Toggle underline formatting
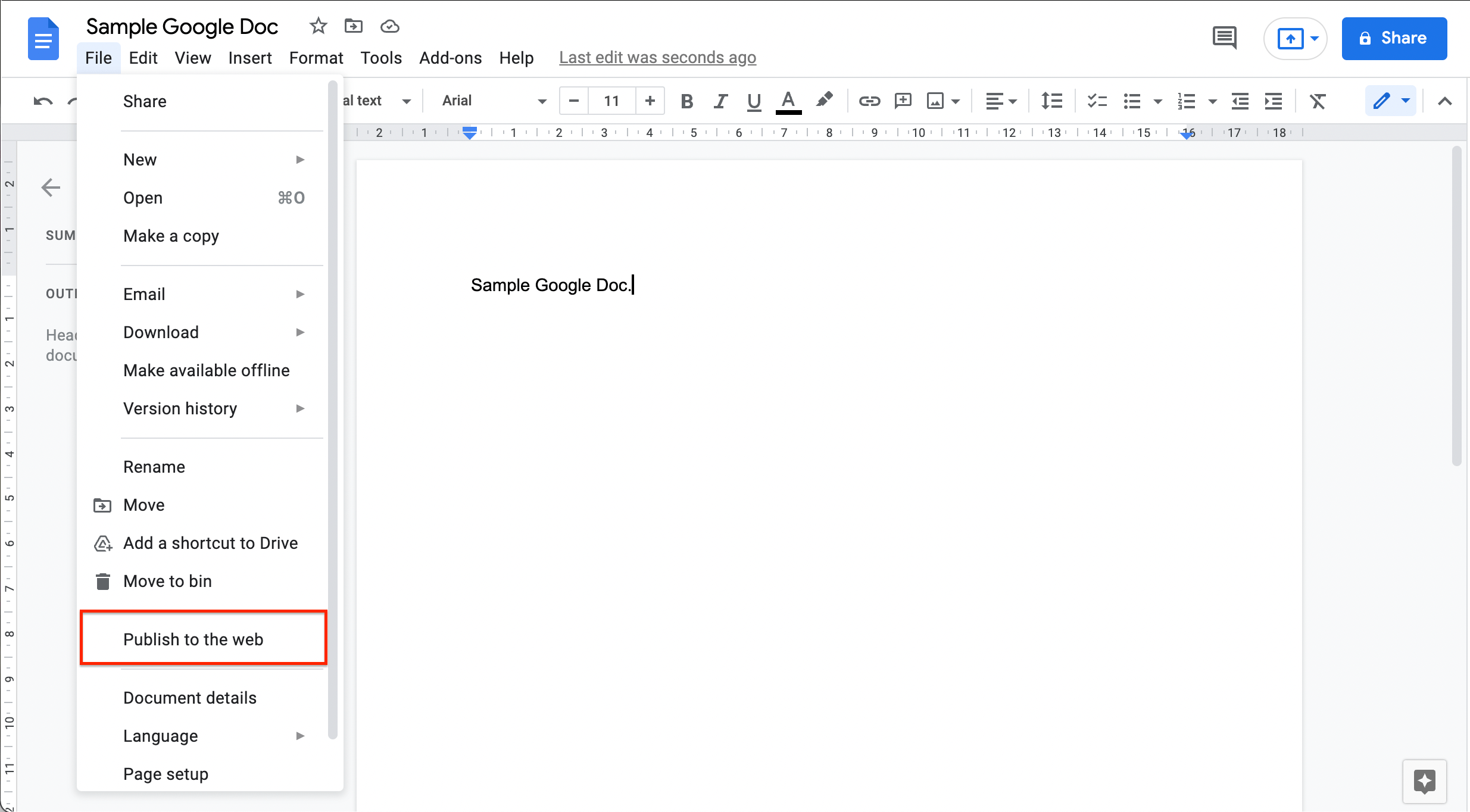Screen dimensions: 1470x812 (754, 101)
